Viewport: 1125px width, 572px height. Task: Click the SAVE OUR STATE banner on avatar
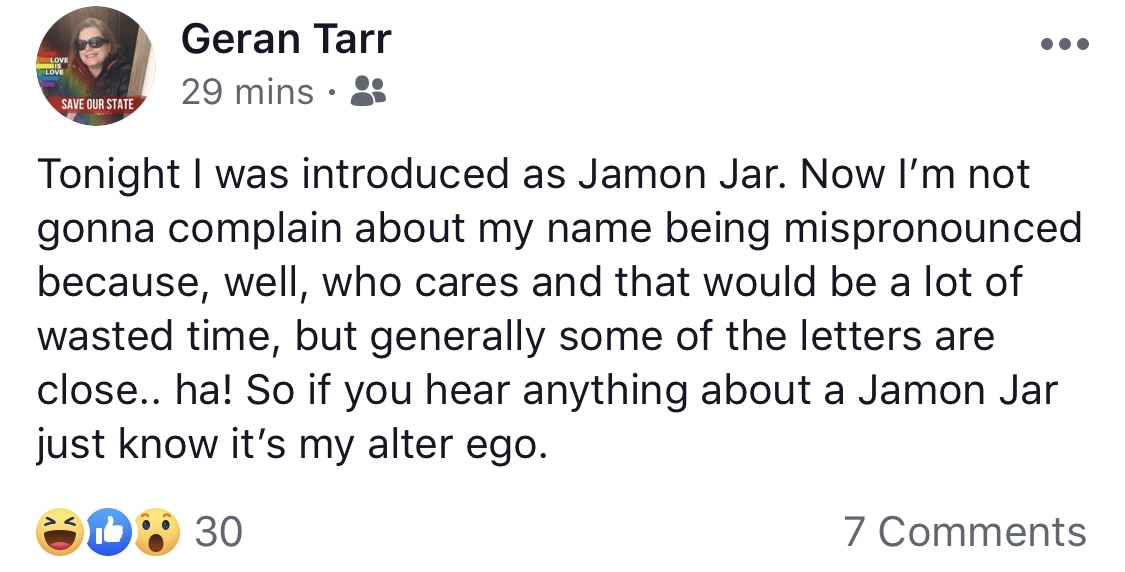tap(97, 105)
